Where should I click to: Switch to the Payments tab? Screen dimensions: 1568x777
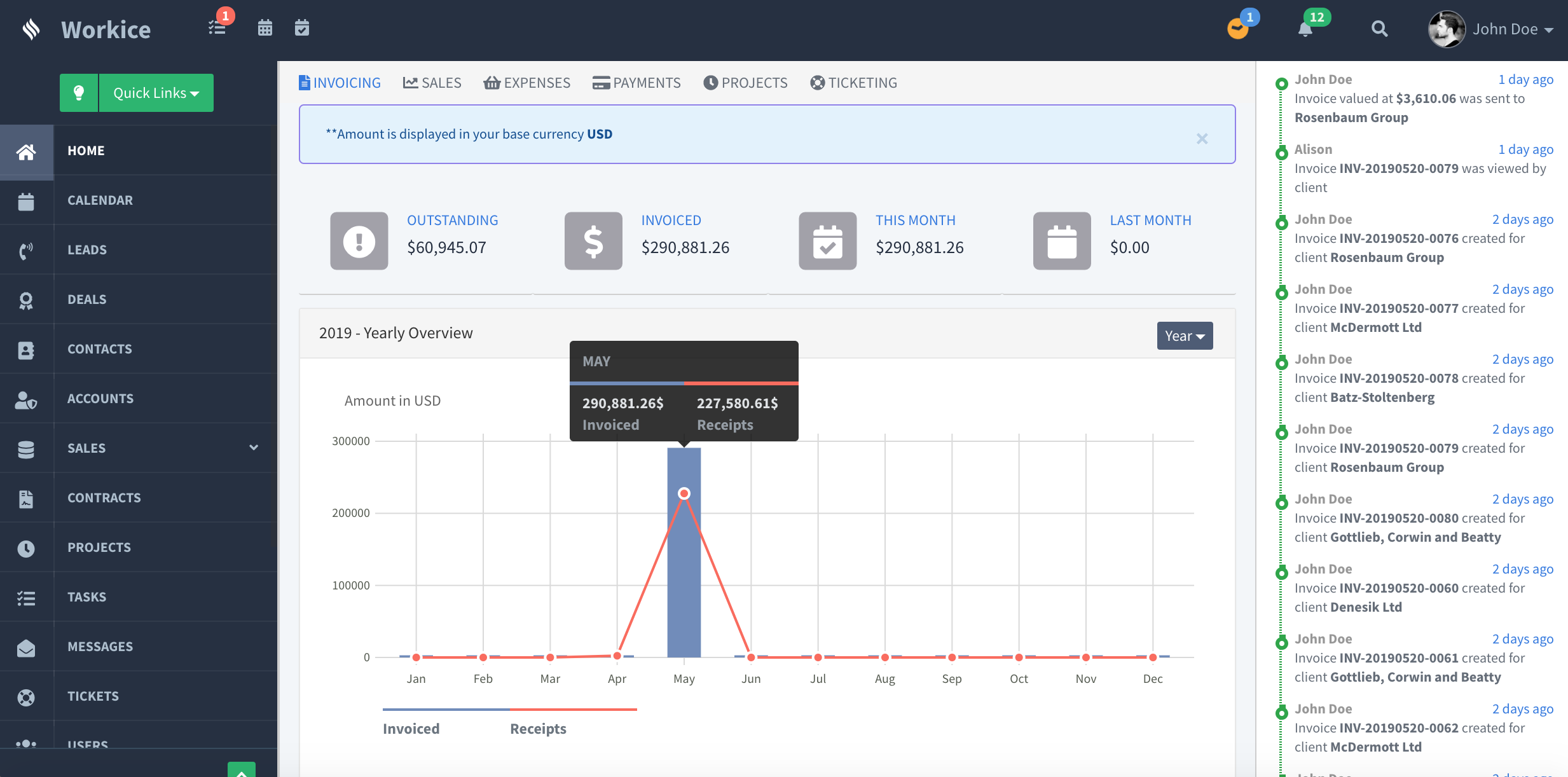pyautogui.click(x=636, y=83)
